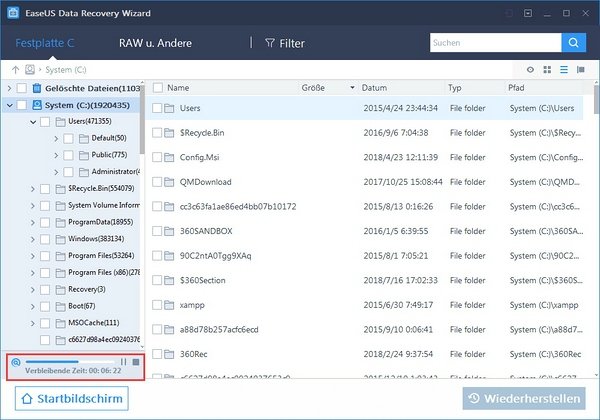The height and width of the screenshot is (420, 600).
Task: Select the Administrator tree folder
Action: point(116,172)
